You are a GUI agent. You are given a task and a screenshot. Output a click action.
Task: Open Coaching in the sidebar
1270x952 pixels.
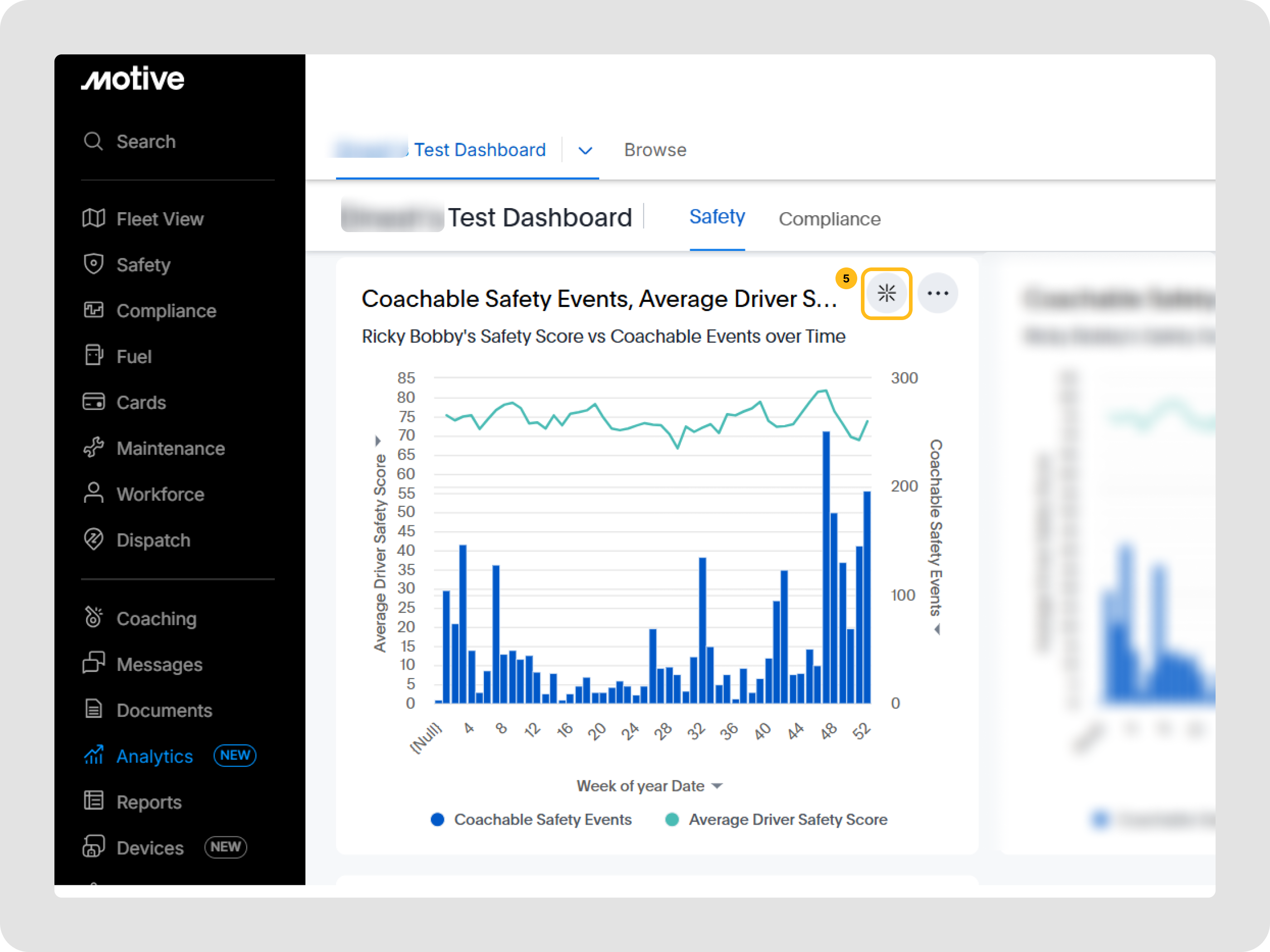point(156,619)
